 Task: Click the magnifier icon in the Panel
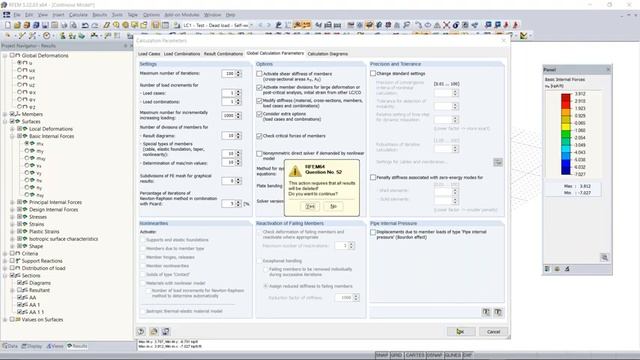604,257
